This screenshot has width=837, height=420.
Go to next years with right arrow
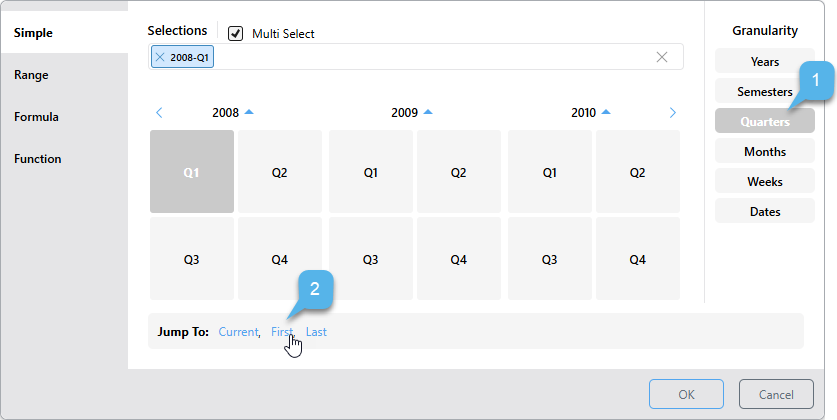pyautogui.click(x=672, y=113)
